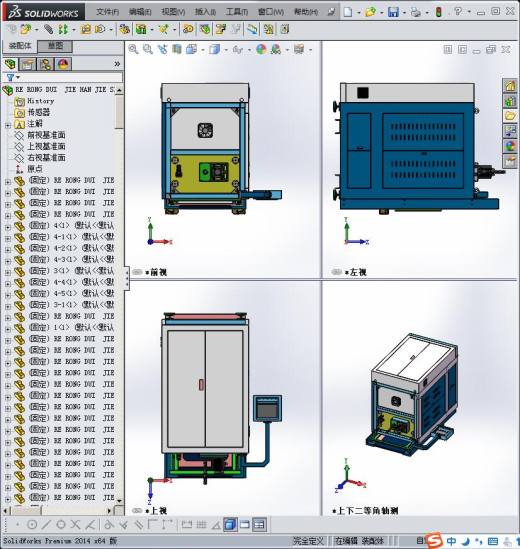
Task: Open the PropertyManager tab icon
Action: pos(28,64)
